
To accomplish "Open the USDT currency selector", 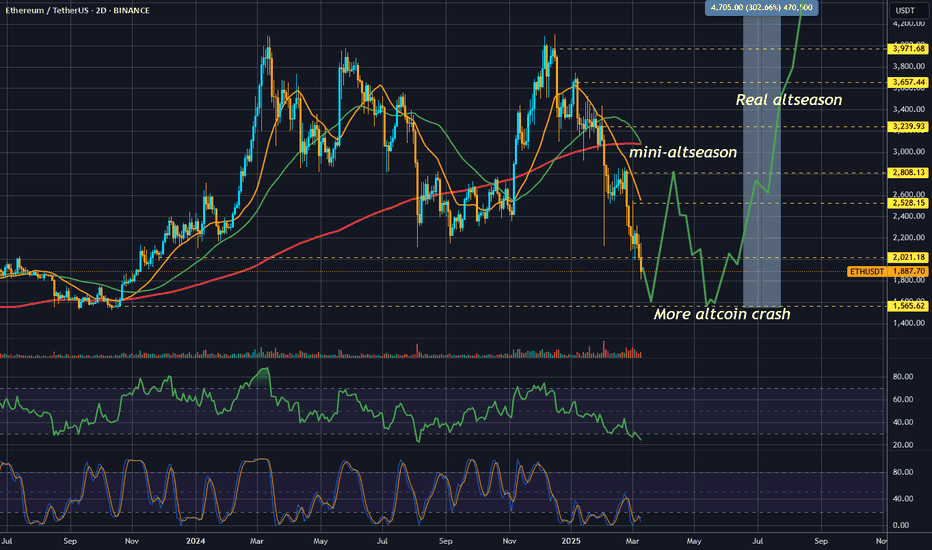I will click(905, 10).
